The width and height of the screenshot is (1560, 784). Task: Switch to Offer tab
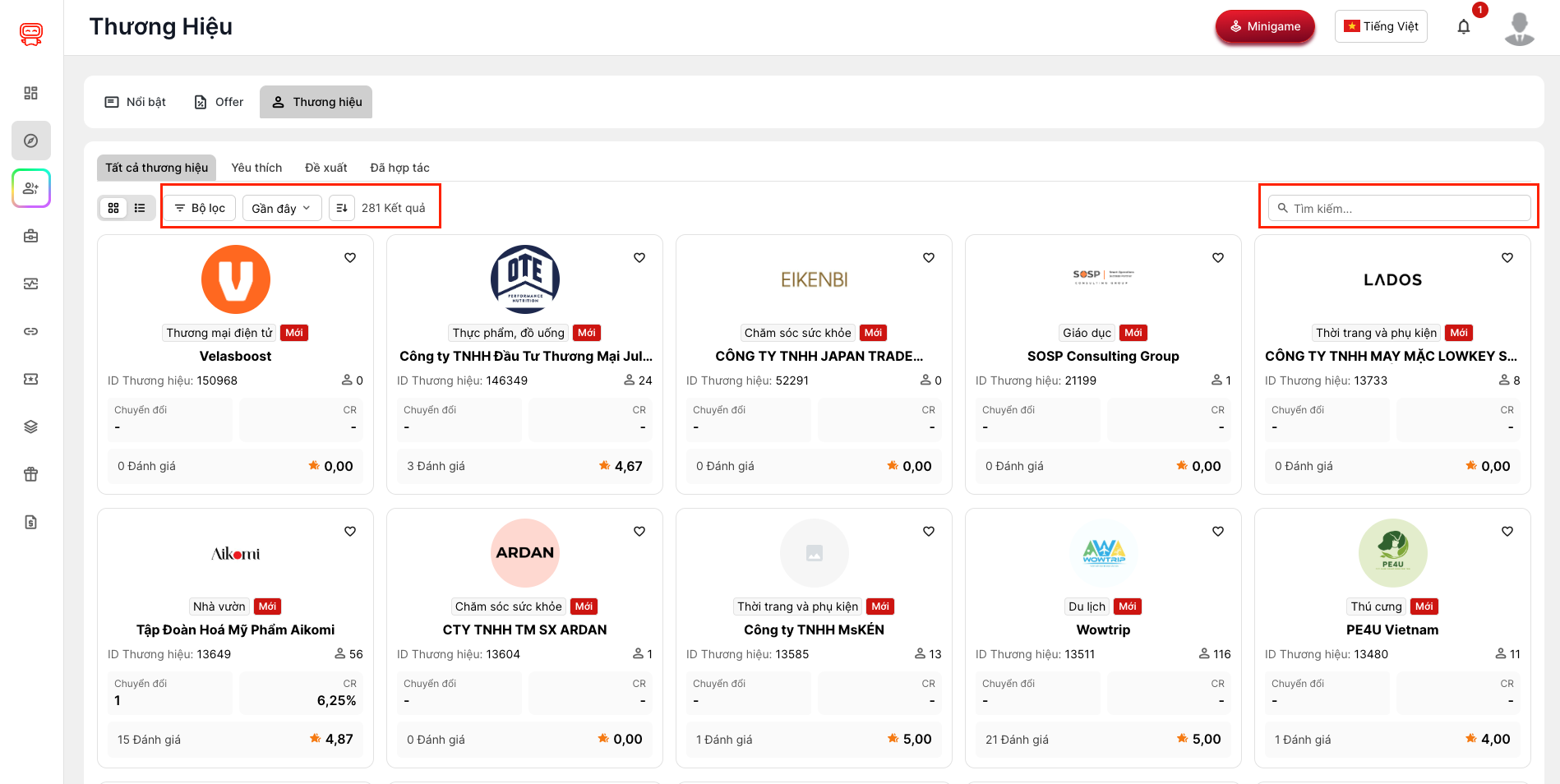[219, 102]
